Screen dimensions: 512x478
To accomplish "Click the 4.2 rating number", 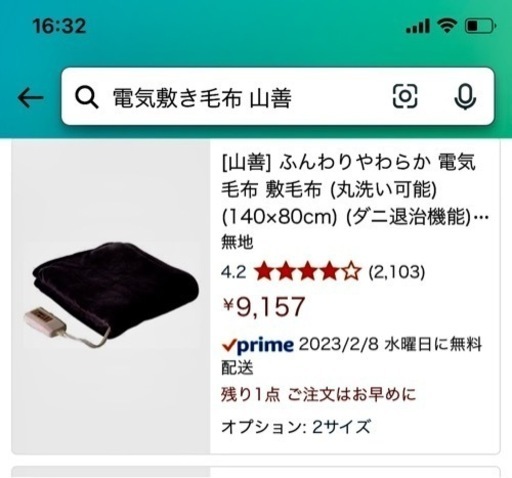I will pyautogui.click(x=234, y=272).
